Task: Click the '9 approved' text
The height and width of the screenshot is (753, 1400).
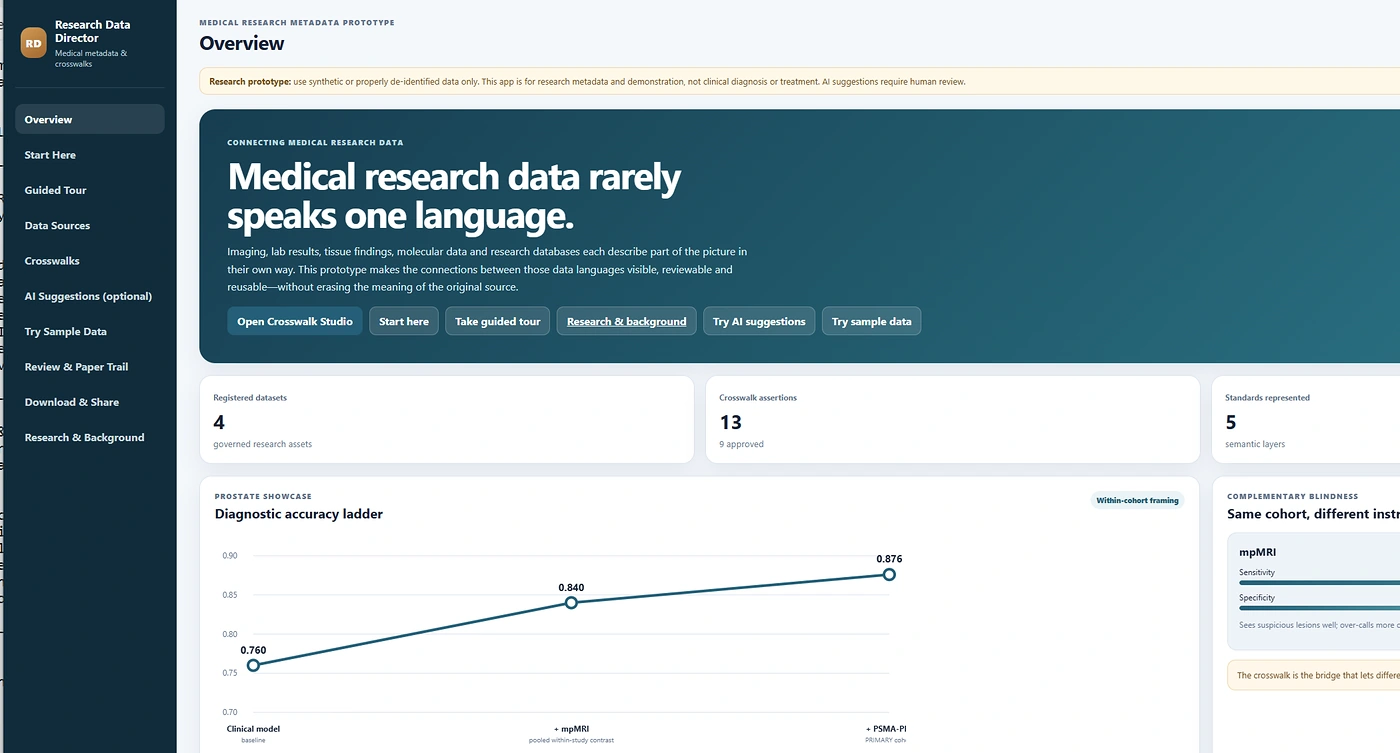Action: coord(741,444)
